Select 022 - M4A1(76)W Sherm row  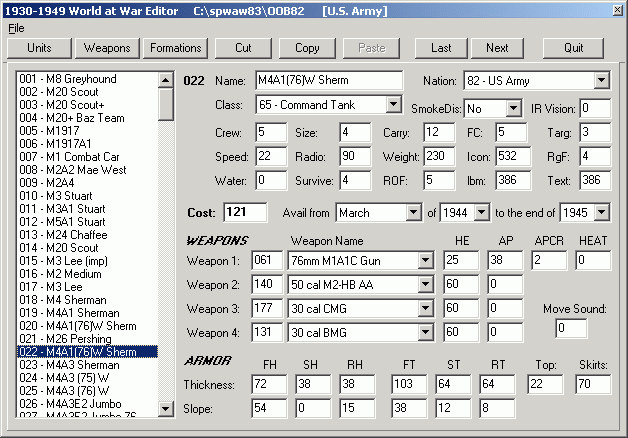87,352
